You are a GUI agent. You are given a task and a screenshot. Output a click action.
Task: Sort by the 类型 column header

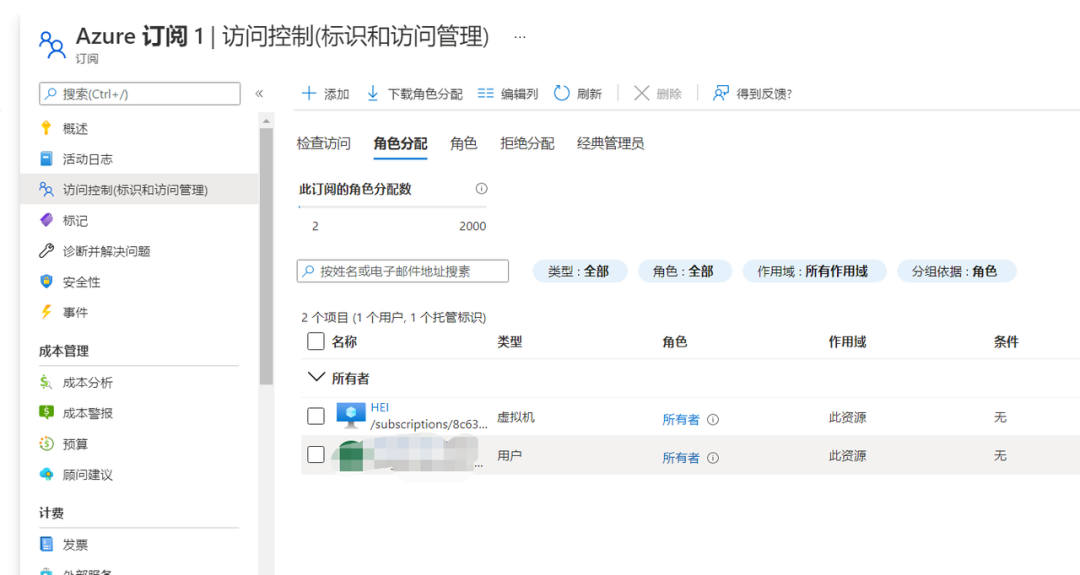click(510, 342)
